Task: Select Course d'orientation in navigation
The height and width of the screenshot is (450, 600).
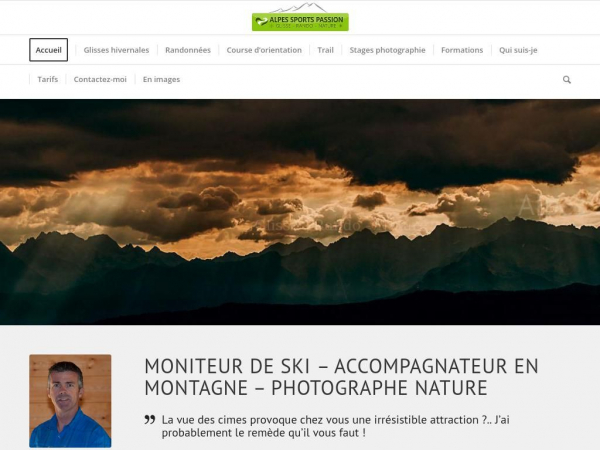Action: pyautogui.click(x=264, y=50)
